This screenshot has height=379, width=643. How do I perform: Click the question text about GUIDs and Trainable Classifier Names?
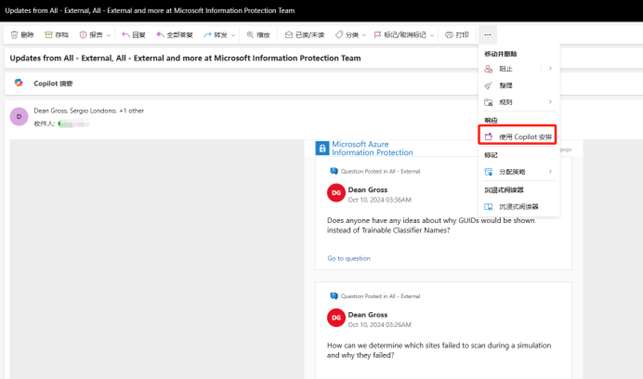pos(431,225)
